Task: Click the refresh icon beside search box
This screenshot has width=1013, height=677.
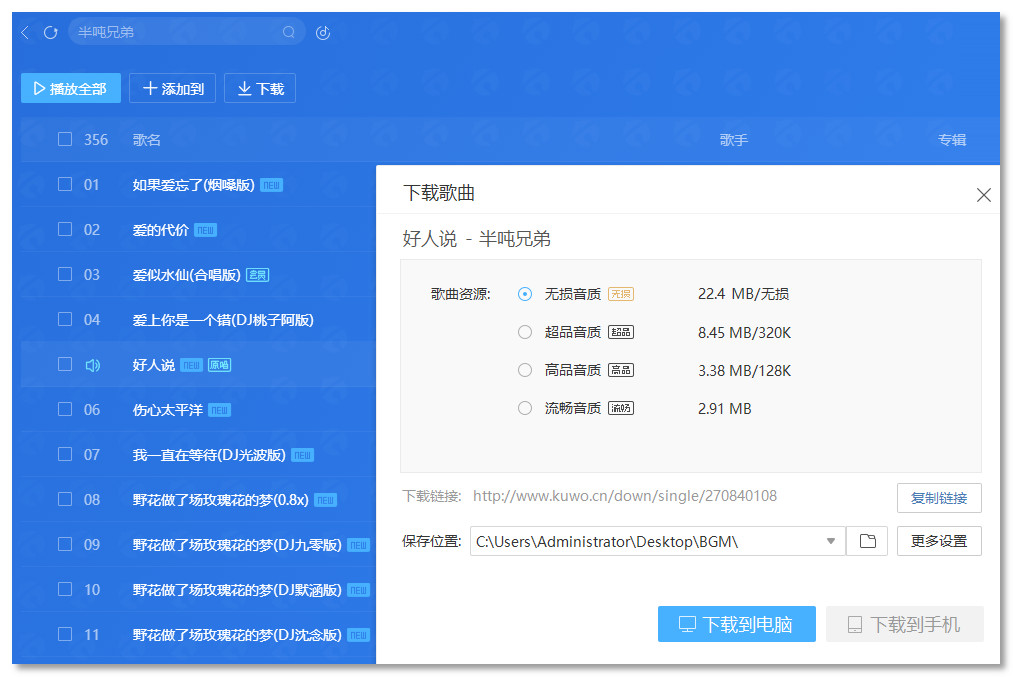Action: [x=50, y=32]
